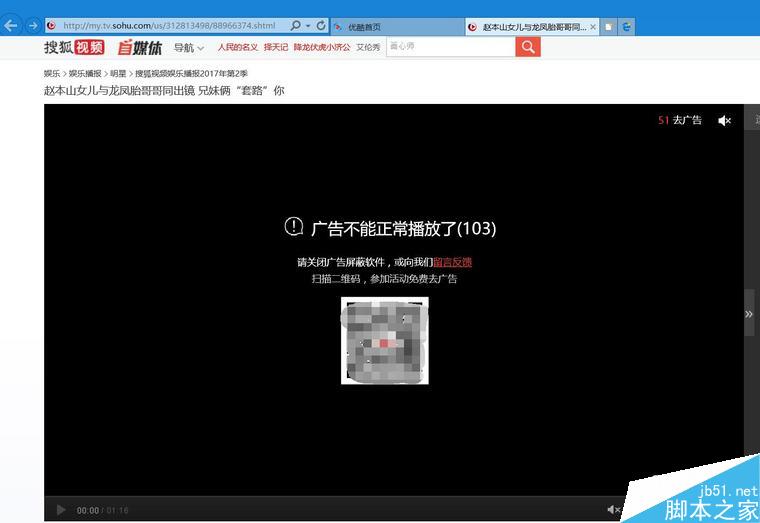This screenshot has height=523, width=760.
Task: Go back with the browser back arrow
Action: click(10, 26)
